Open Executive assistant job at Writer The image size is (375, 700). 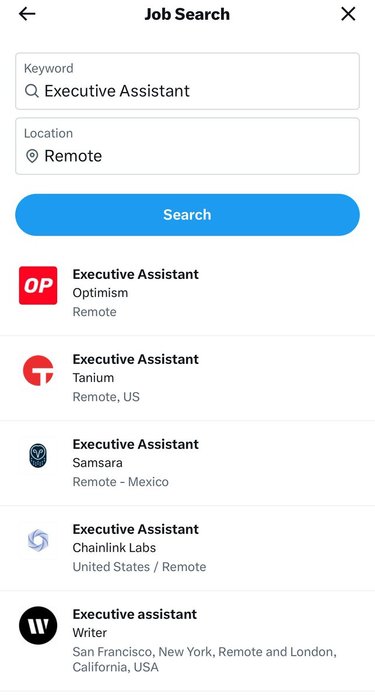point(188,641)
